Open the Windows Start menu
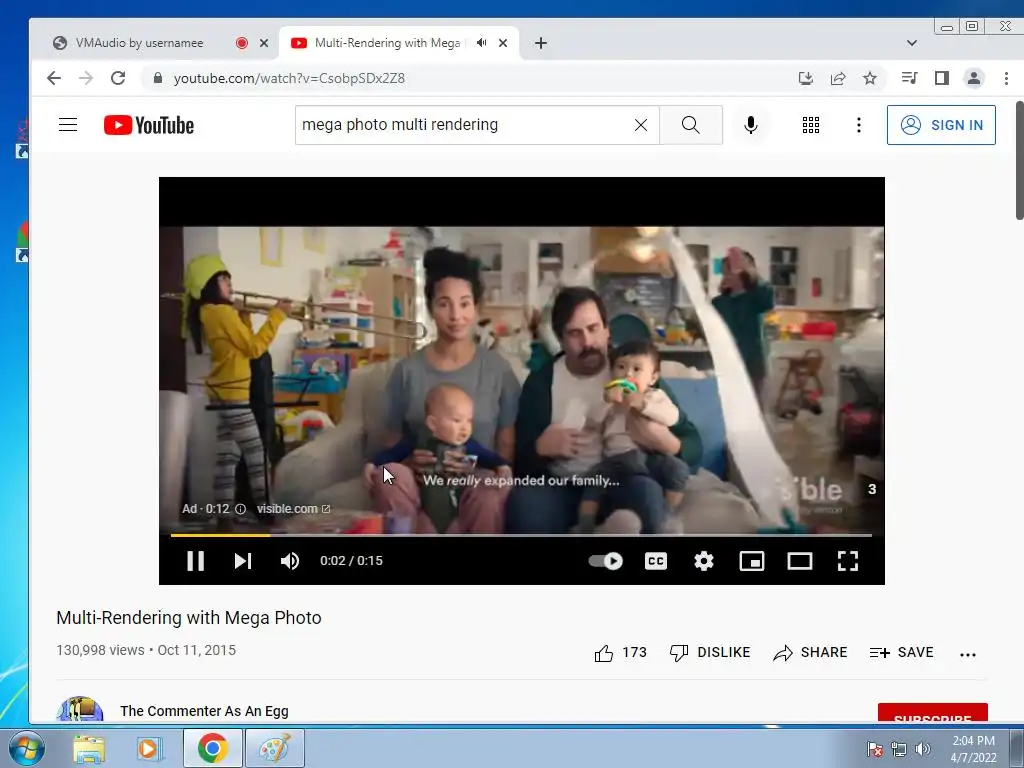This screenshot has height=768, width=1024. click(x=26, y=748)
